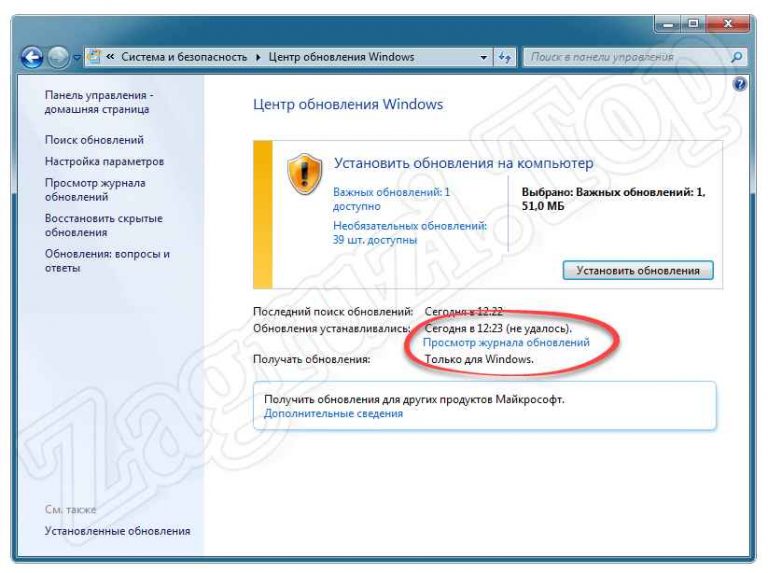Viewport: 768px width, 573px height.
Task: Open recent pages dropdown next to navigation arrows
Action: coord(76,58)
